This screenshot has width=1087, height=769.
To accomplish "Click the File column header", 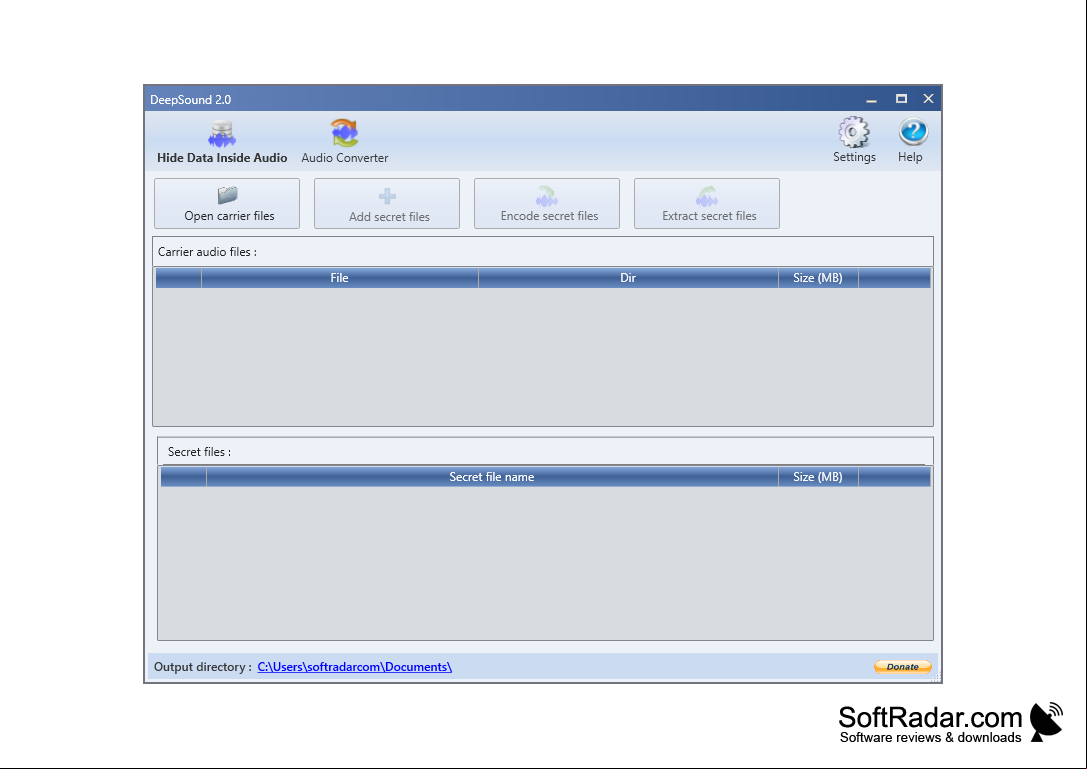I will point(340,278).
